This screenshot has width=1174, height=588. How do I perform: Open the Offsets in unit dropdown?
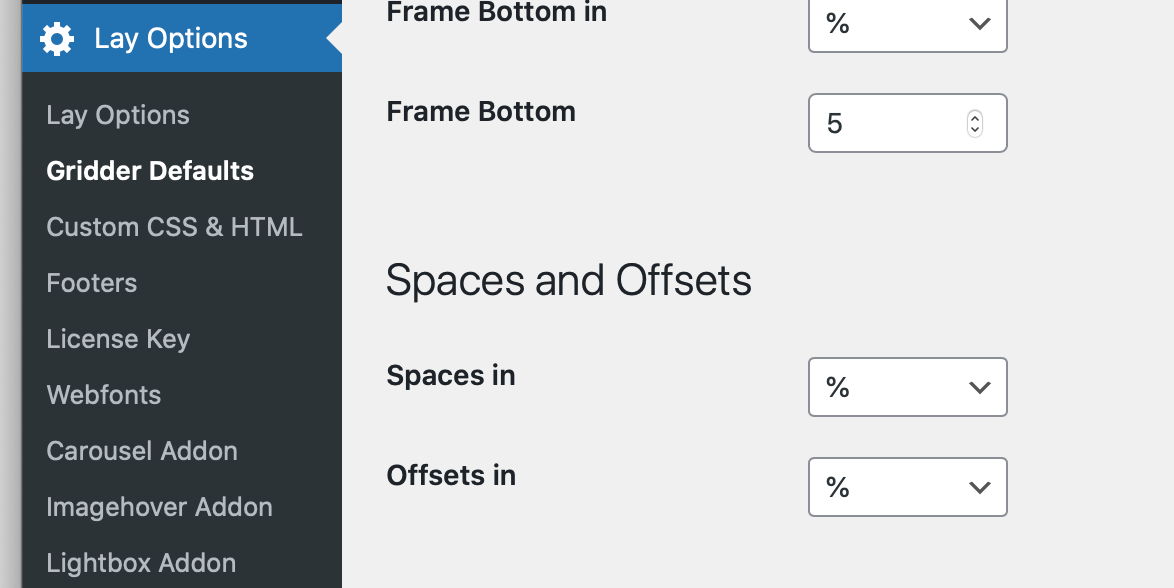coord(907,487)
